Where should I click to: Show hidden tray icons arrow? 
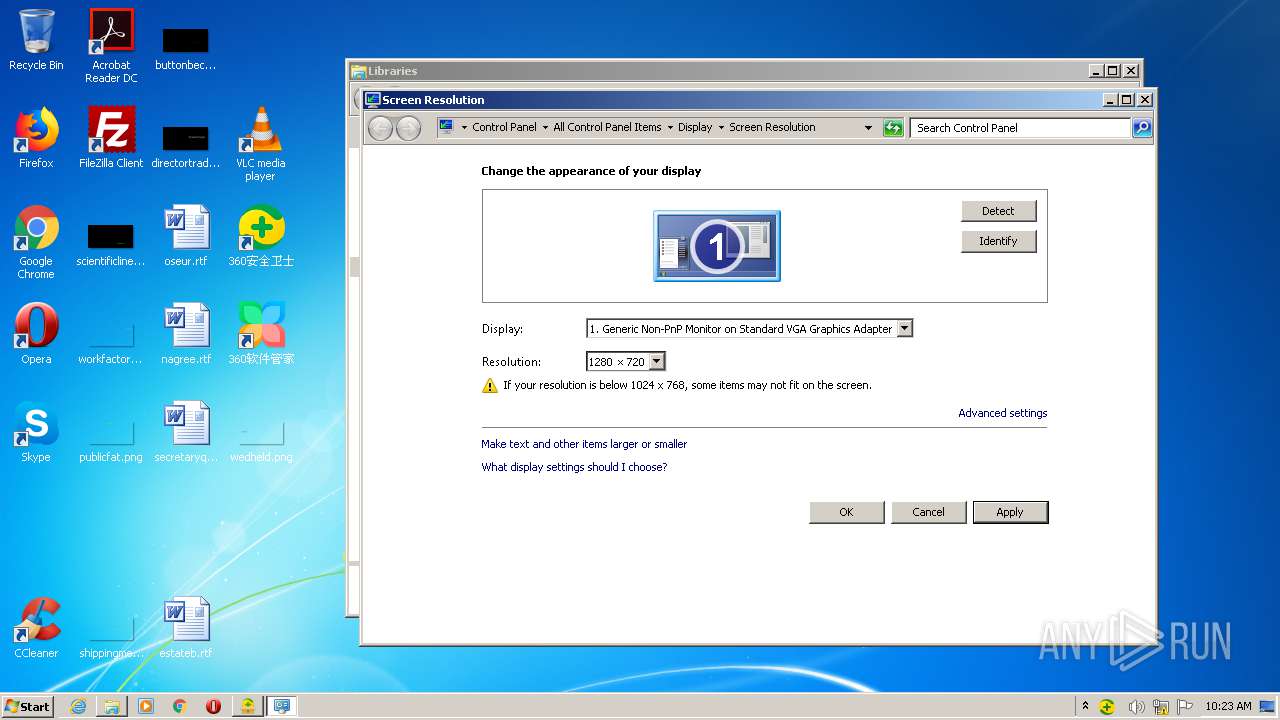coord(1086,706)
